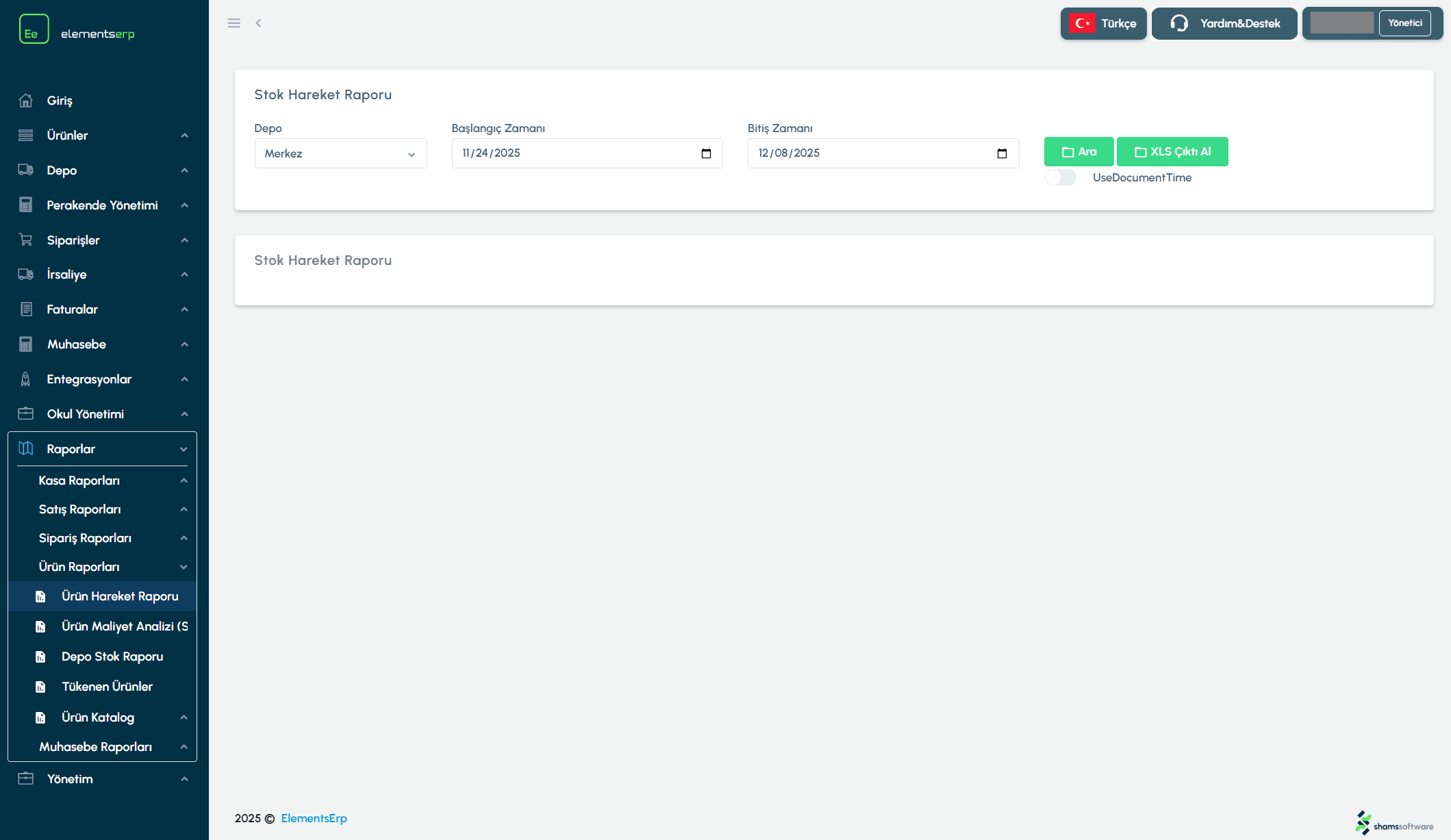
Task: Click the Entegrasyonlar rocket icon
Action: (x=25, y=379)
